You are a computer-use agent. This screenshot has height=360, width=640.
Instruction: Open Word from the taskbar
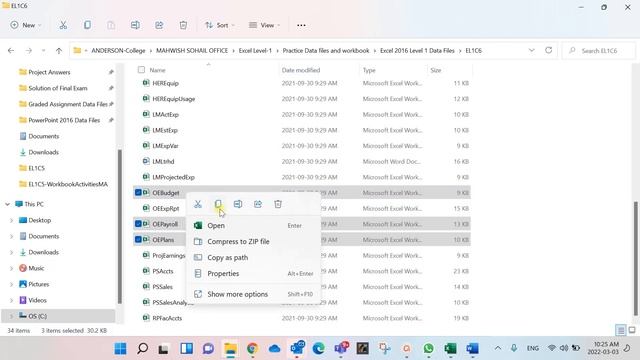(x=472, y=349)
